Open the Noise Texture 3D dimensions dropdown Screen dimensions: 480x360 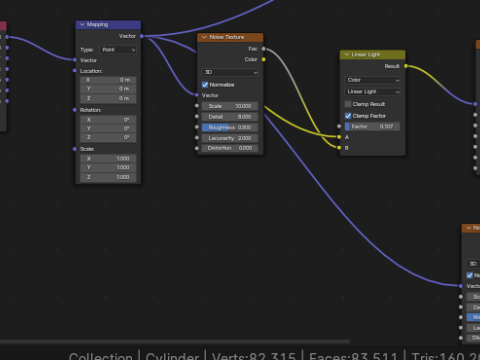[x=230, y=72]
